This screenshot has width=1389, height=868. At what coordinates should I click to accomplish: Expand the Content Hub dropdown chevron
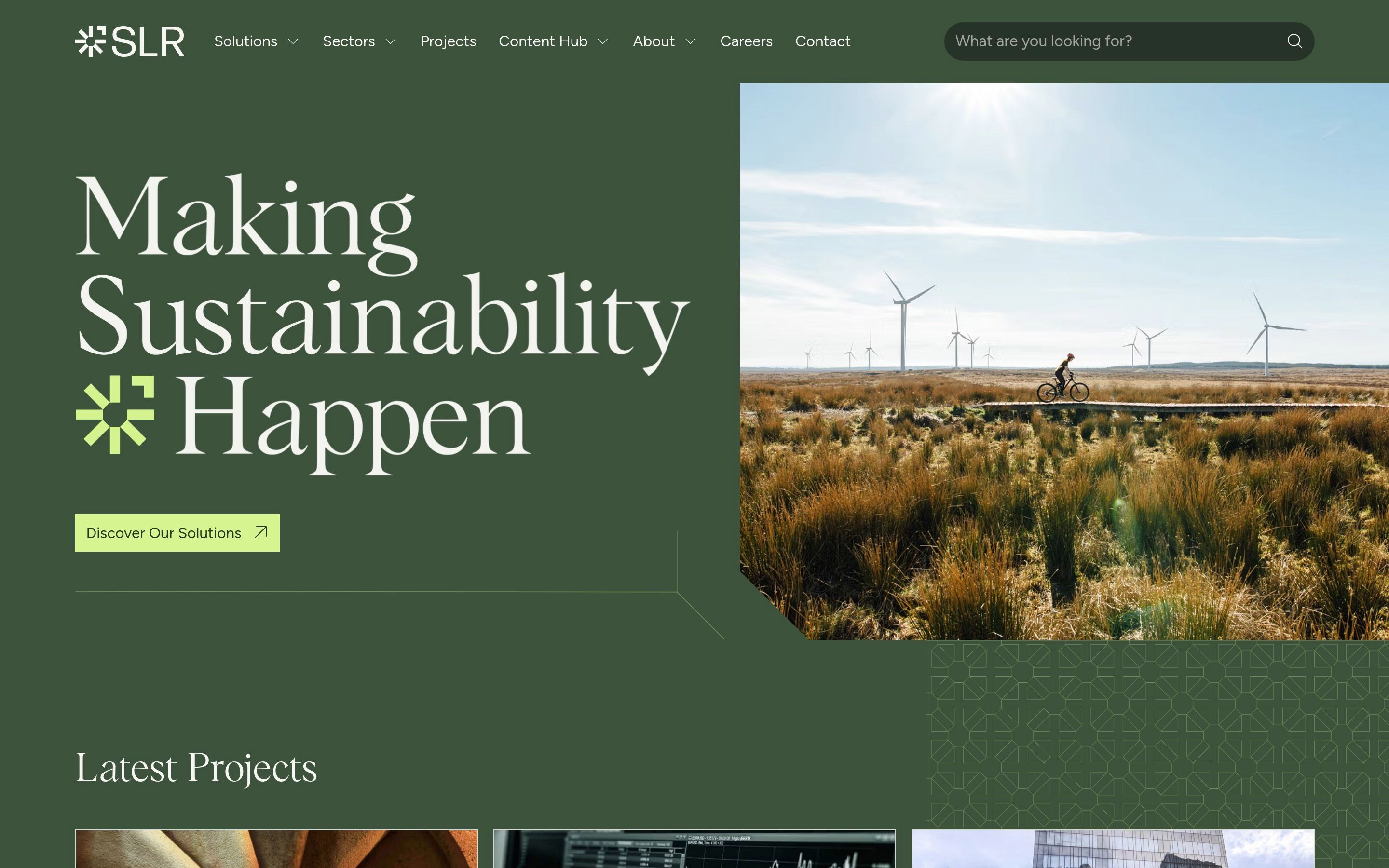[603, 41]
